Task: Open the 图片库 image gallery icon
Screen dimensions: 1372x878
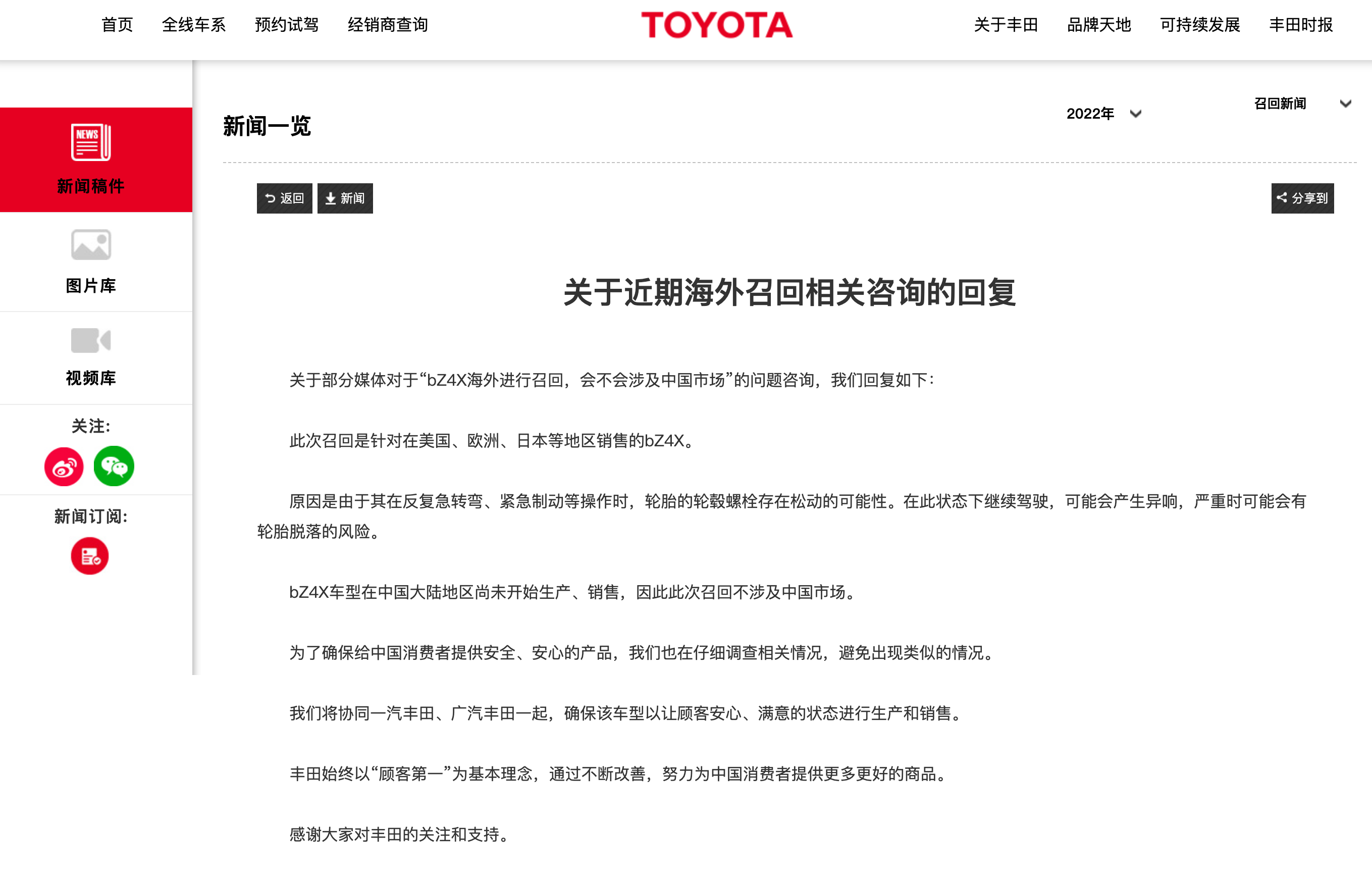Action: pyautogui.click(x=91, y=244)
